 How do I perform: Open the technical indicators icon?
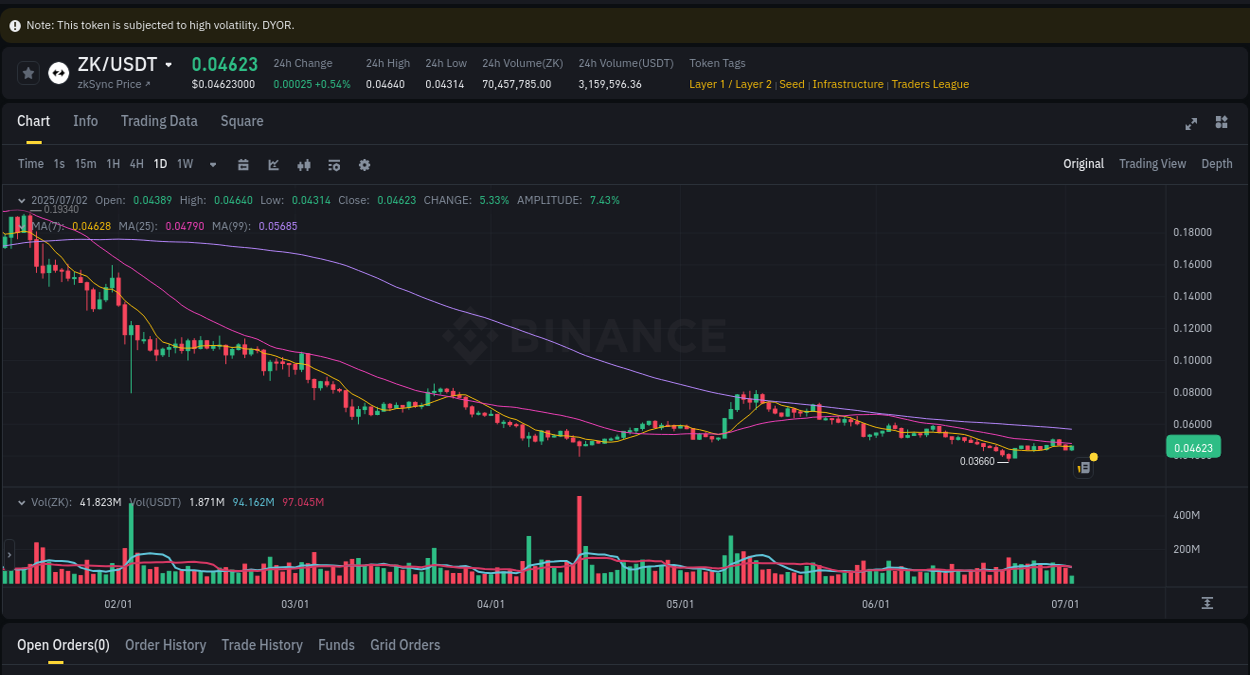tap(334, 164)
